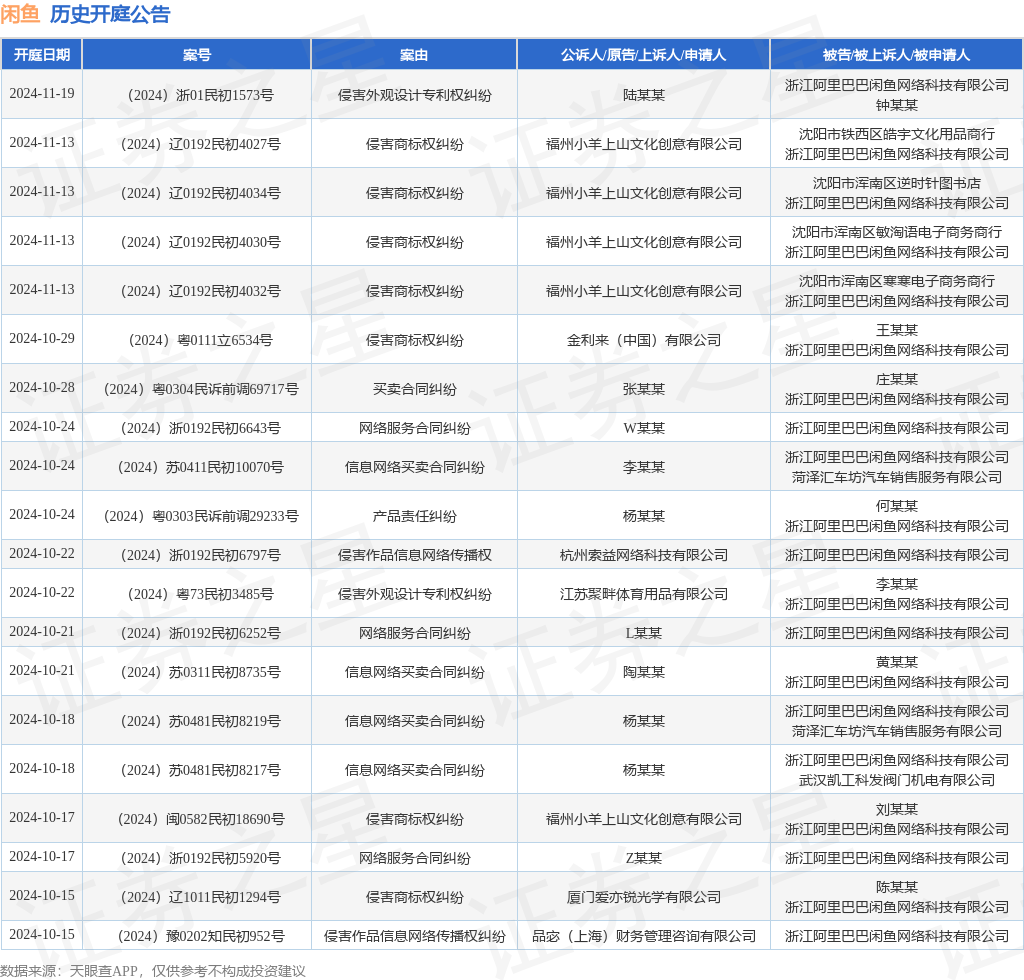1024x980 pixels.
Task: Click the date 2024-10-29
Action: click(42, 338)
